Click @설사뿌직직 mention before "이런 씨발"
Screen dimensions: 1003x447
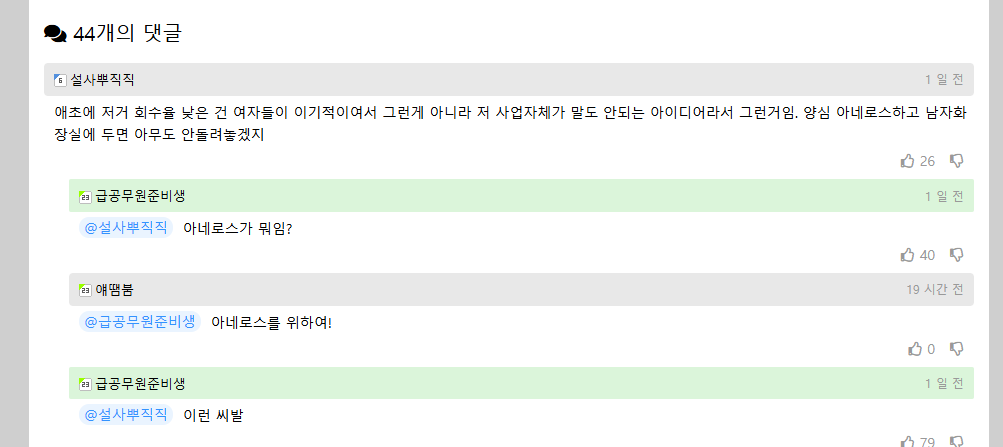click(126, 415)
